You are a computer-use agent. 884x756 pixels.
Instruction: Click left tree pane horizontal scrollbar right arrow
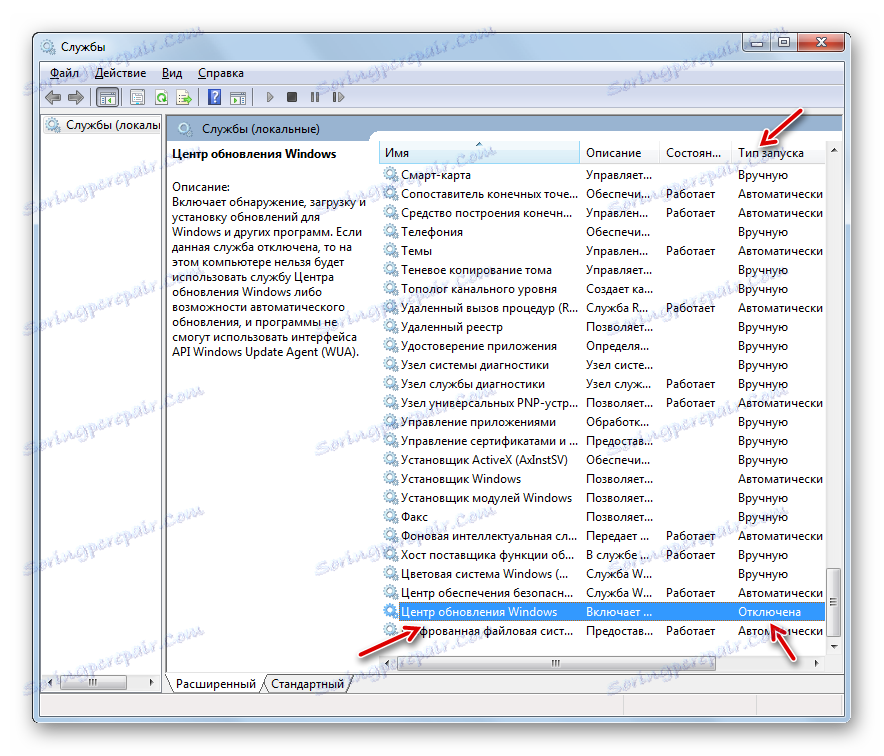point(151,682)
